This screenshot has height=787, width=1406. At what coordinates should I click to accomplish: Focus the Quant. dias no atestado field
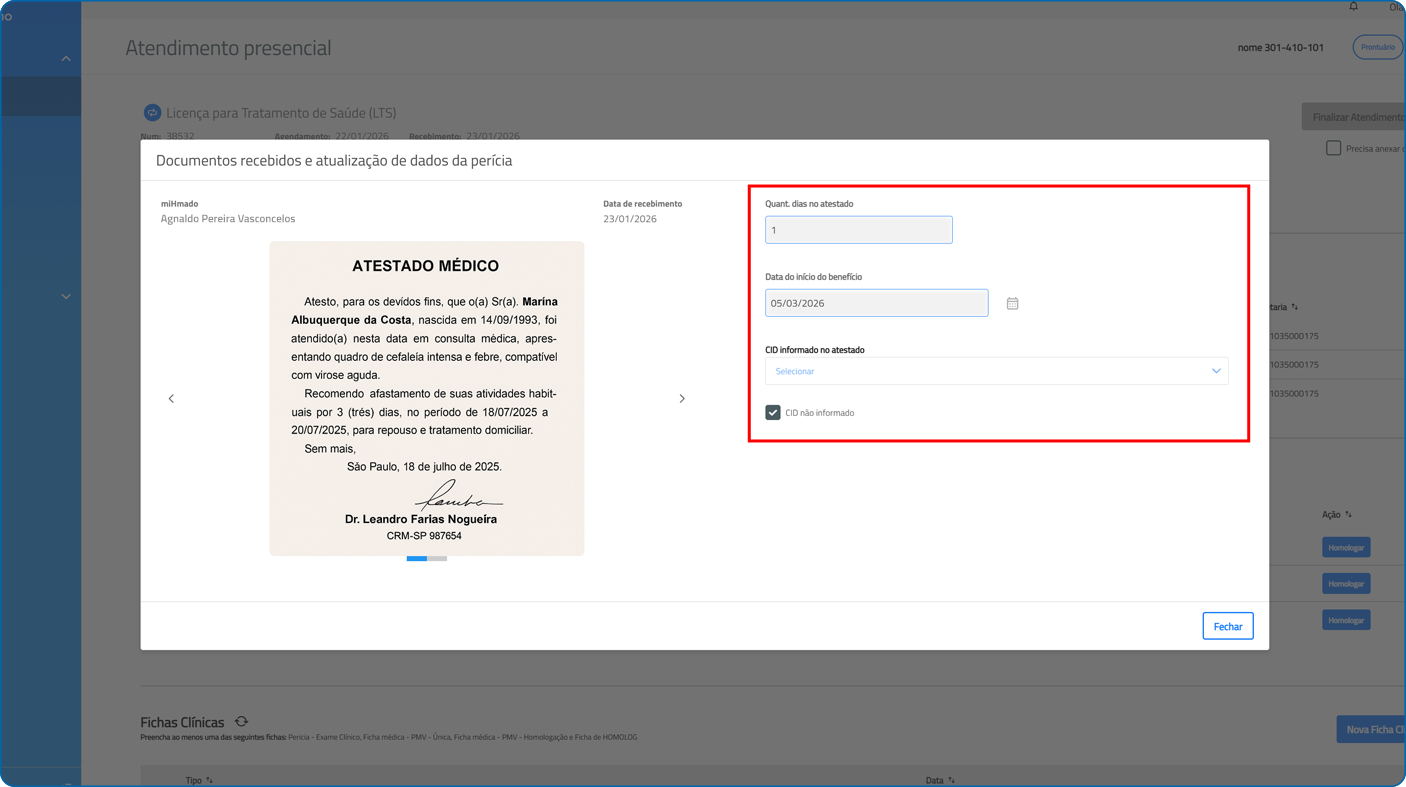click(x=858, y=230)
